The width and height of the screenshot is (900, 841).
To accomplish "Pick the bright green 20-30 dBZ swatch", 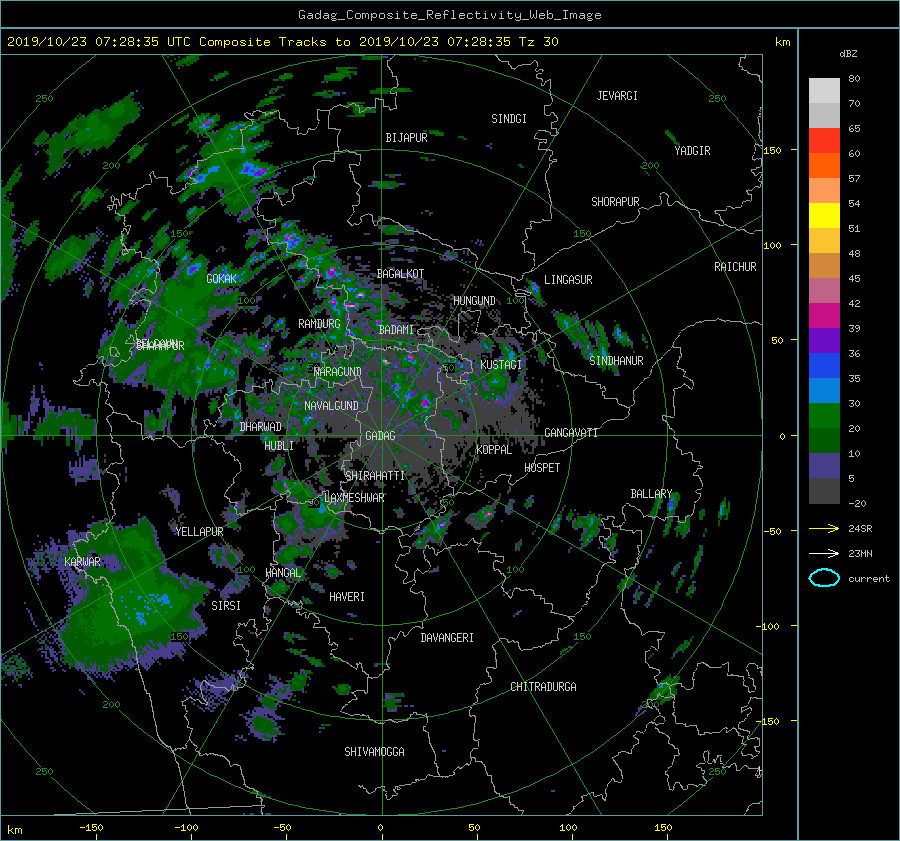I will pos(824,416).
